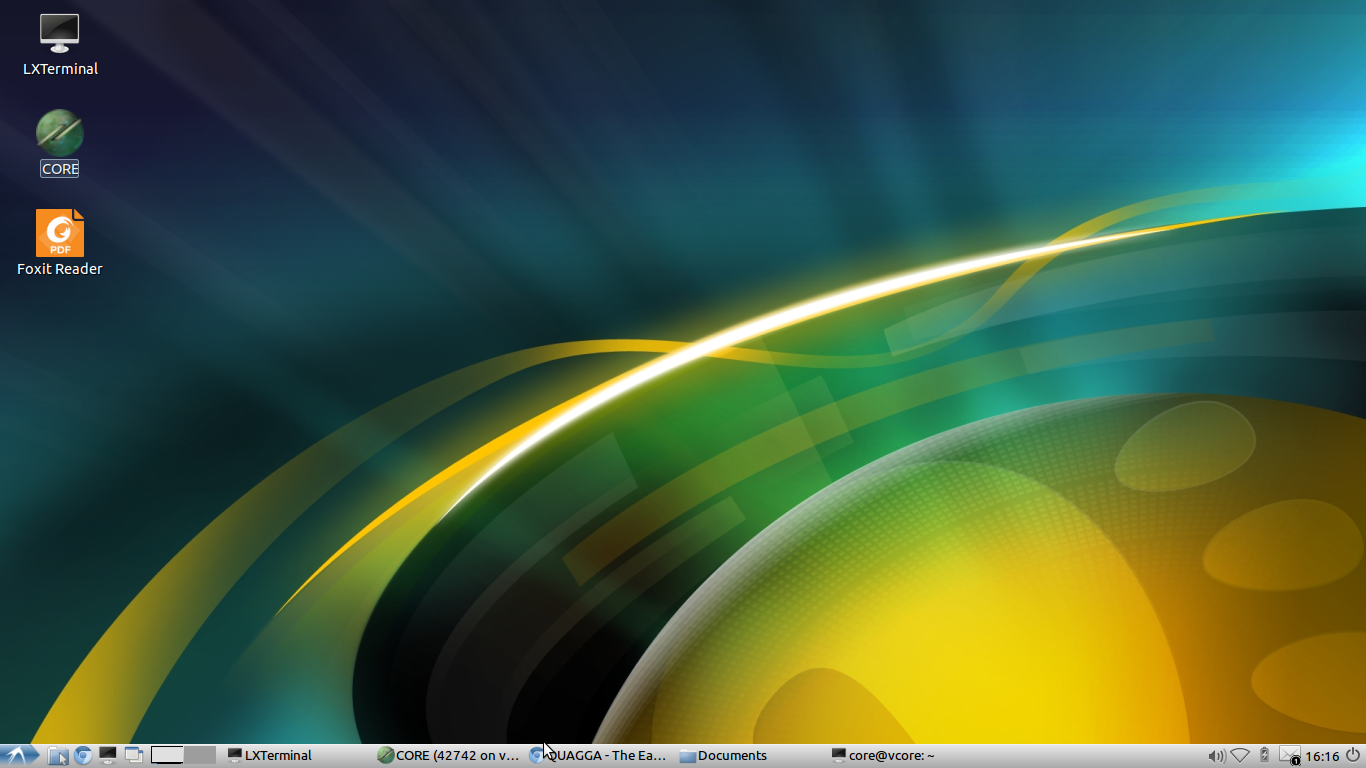Image resolution: width=1366 pixels, height=768 pixels.
Task: Launch the file manager from panel
Action: [57, 756]
